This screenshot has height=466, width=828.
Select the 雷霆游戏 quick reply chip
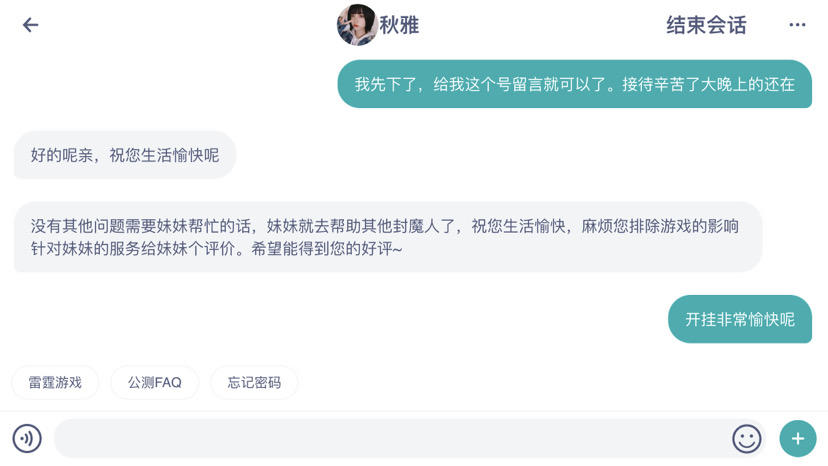tap(54, 382)
